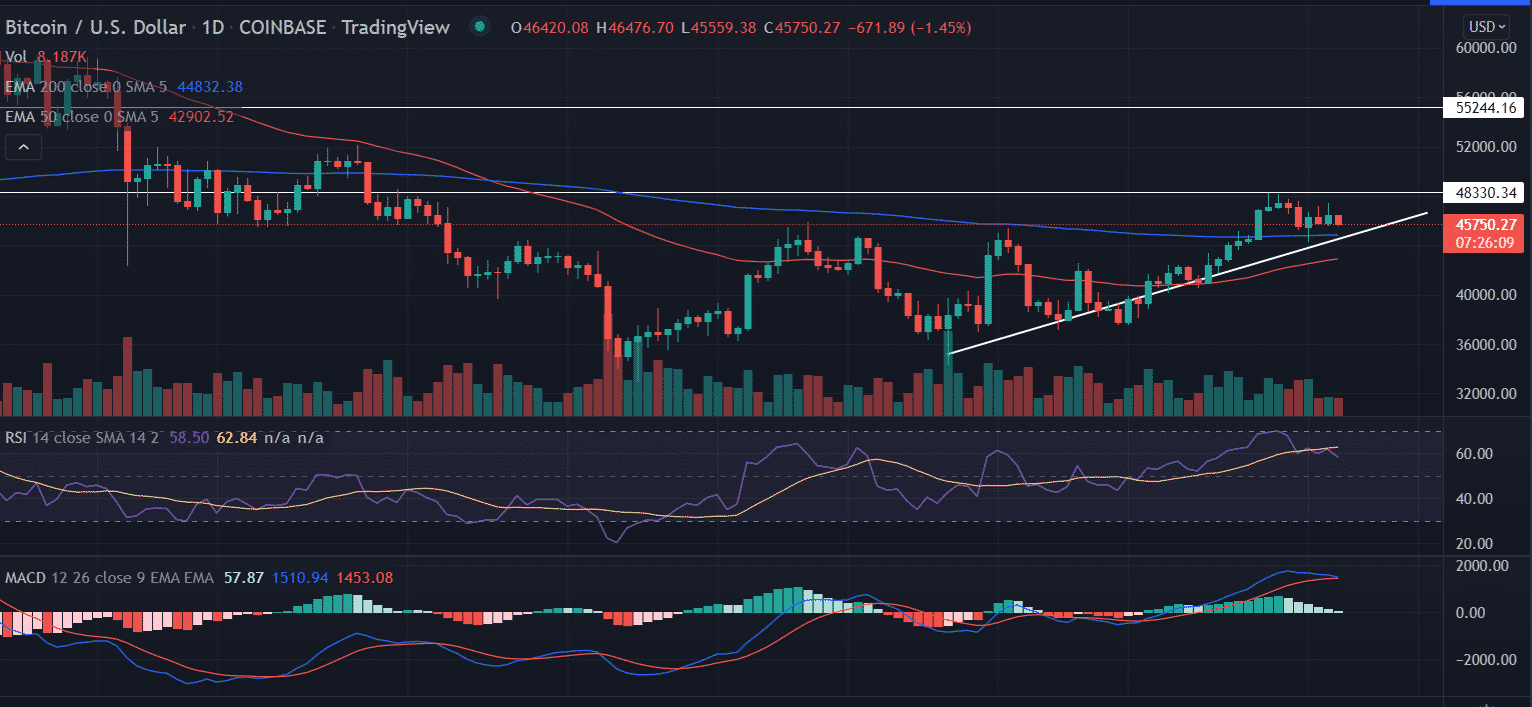This screenshot has height=707, width=1532.
Task: Click the Bitcoin / U.S. Dollar symbol title
Action: coord(98,27)
